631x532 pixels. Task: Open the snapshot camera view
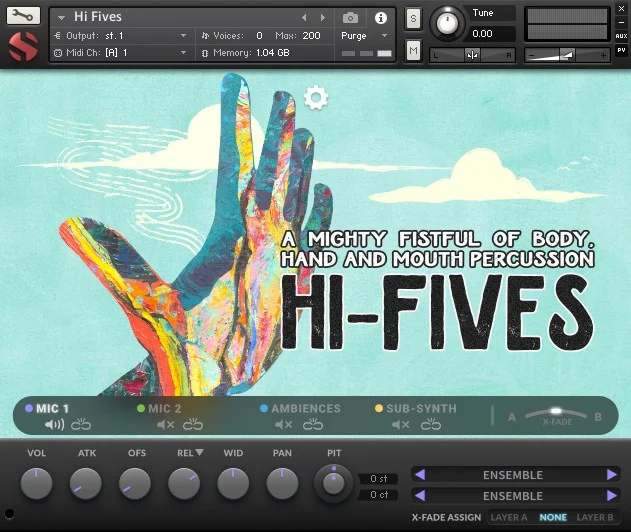[x=351, y=18]
